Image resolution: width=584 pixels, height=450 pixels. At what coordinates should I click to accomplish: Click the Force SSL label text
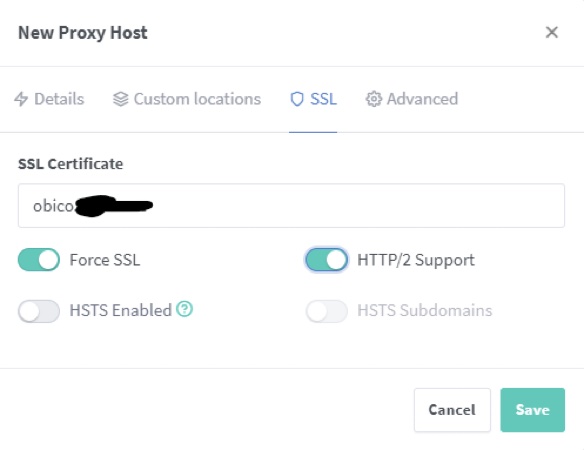pyautogui.click(x=105, y=260)
